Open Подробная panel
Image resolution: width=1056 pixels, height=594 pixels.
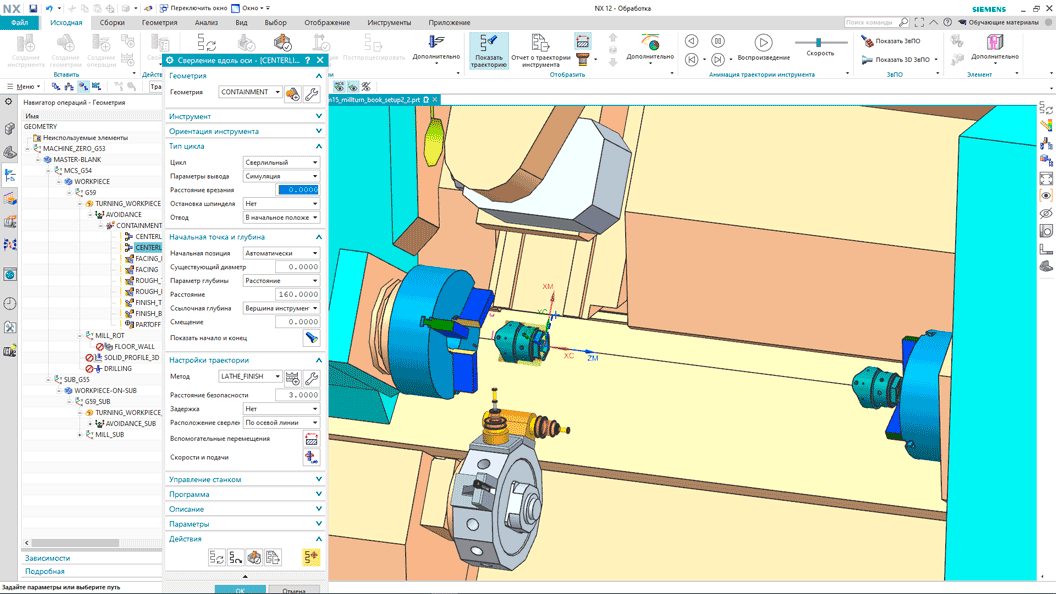tap(44, 571)
